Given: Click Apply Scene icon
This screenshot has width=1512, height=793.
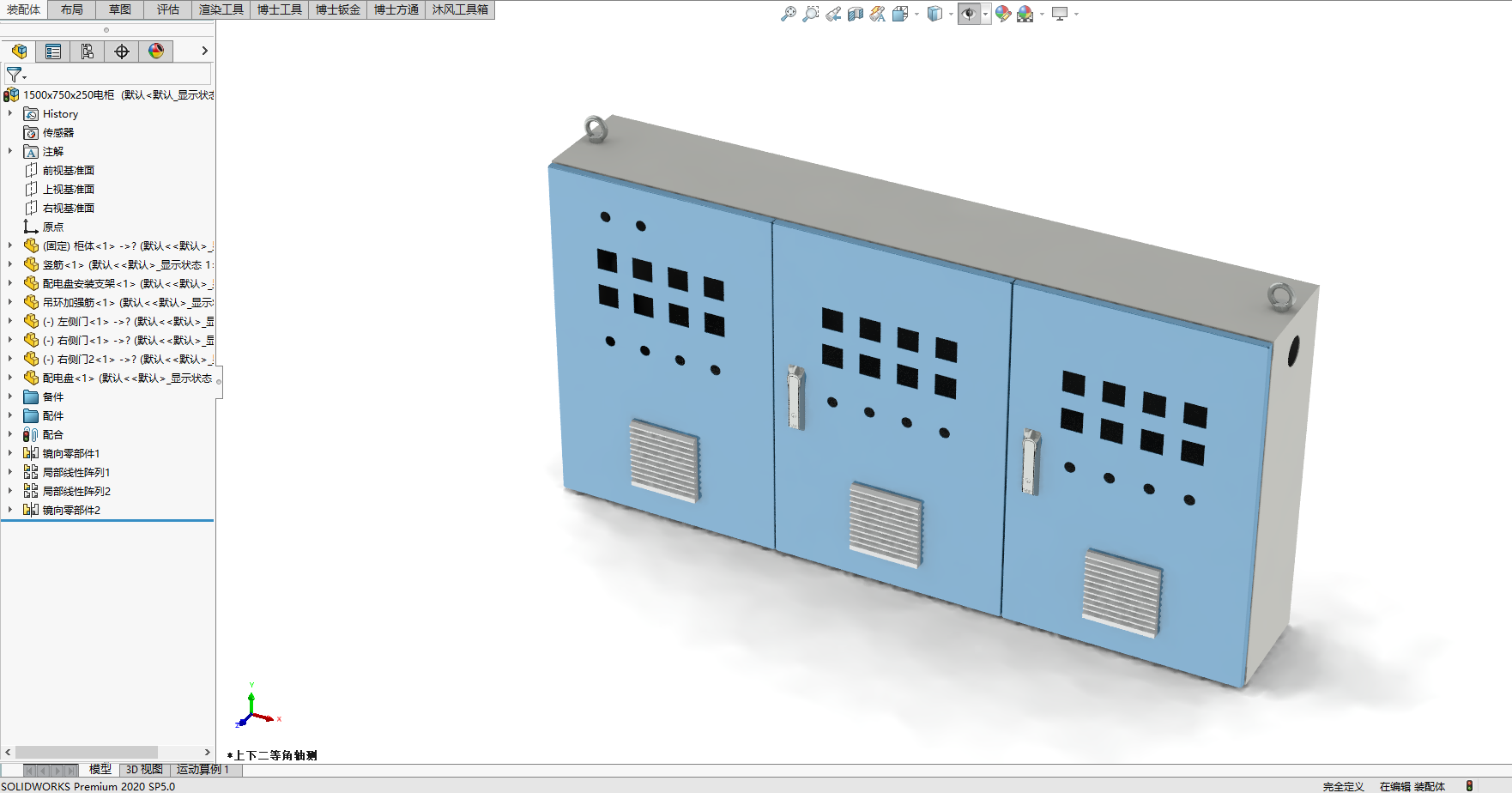Looking at the screenshot, I should [1025, 14].
